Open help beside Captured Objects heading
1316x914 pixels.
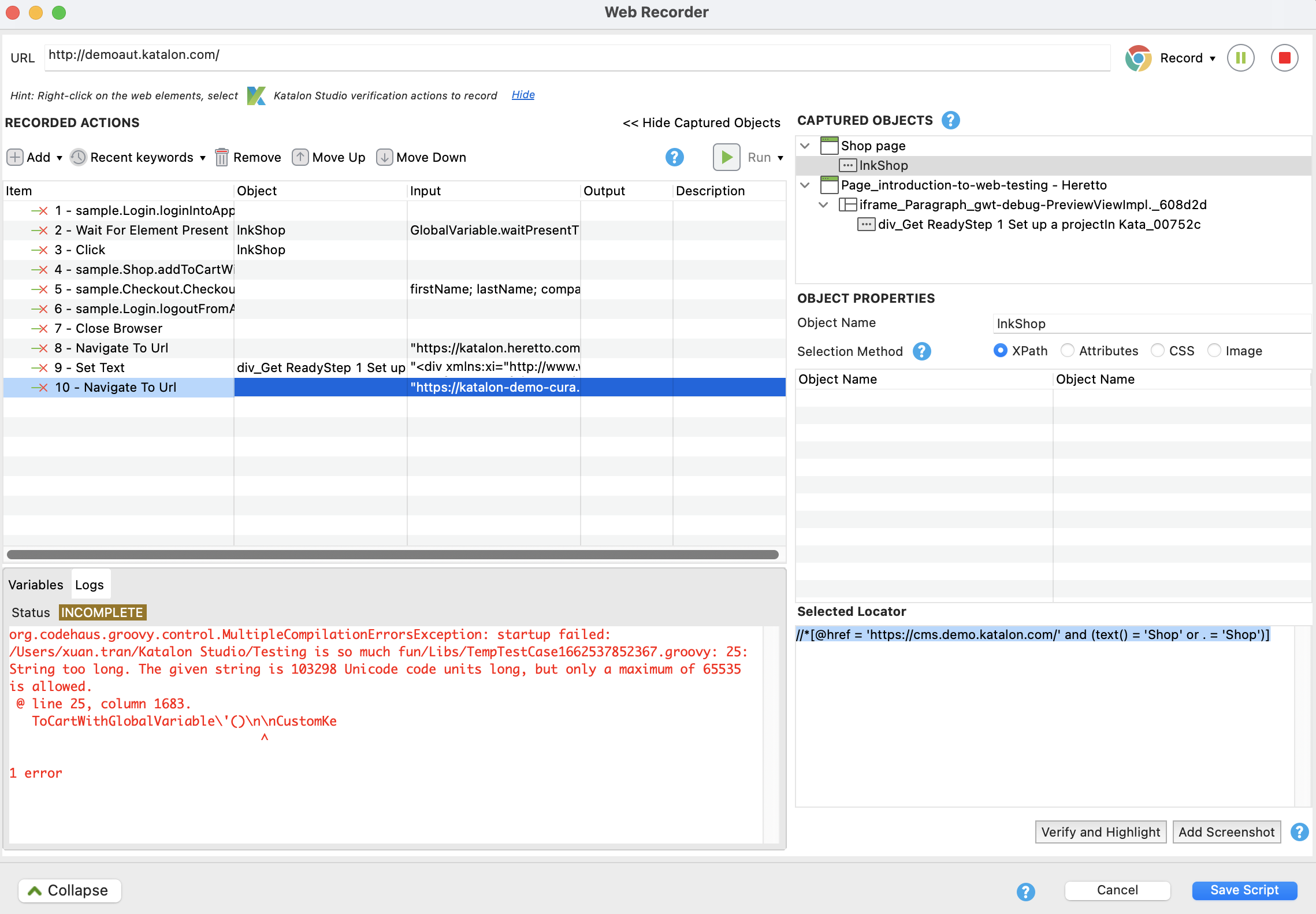pyautogui.click(x=950, y=120)
